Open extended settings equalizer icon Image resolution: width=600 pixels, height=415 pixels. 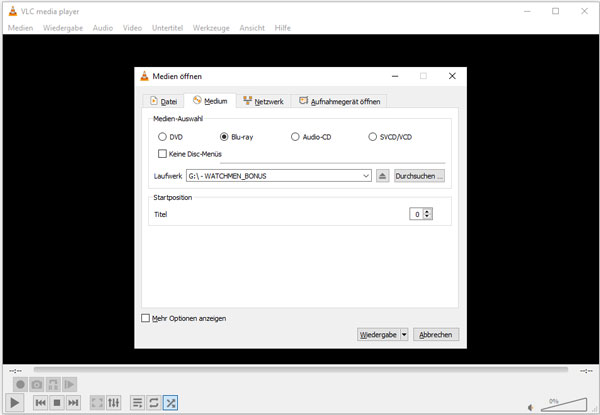coord(114,403)
